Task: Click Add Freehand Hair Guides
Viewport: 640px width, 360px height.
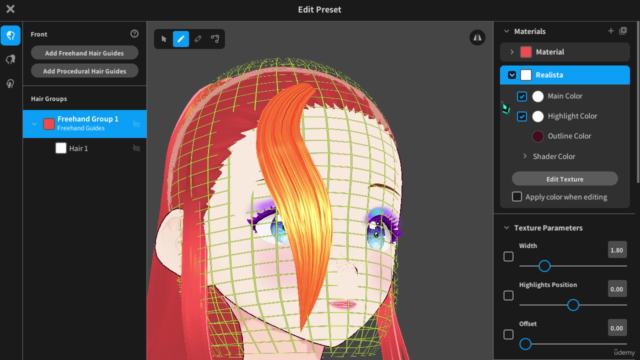Action: pos(84,53)
